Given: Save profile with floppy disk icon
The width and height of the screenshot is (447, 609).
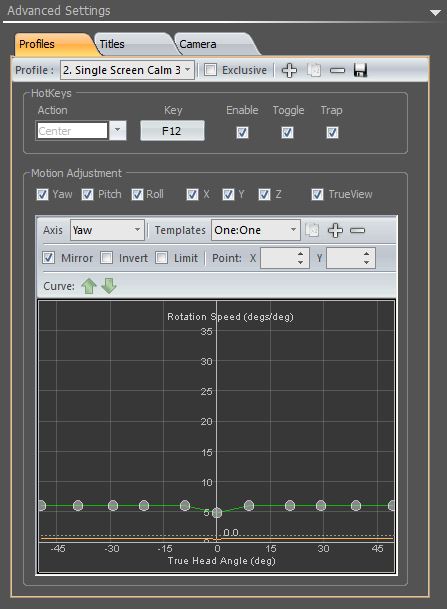Looking at the screenshot, I should [x=360, y=70].
